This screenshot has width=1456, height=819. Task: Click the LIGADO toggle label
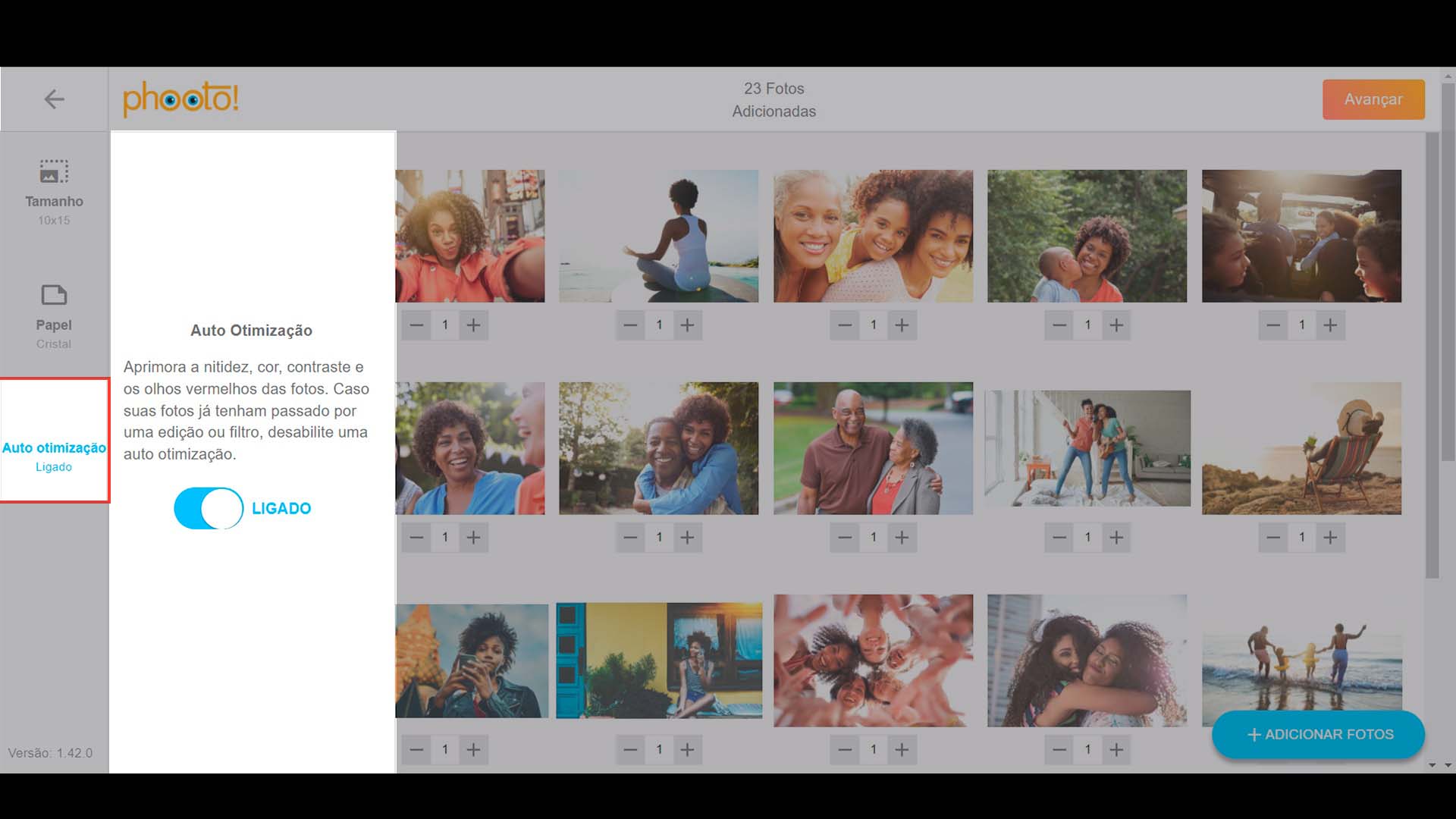(281, 509)
